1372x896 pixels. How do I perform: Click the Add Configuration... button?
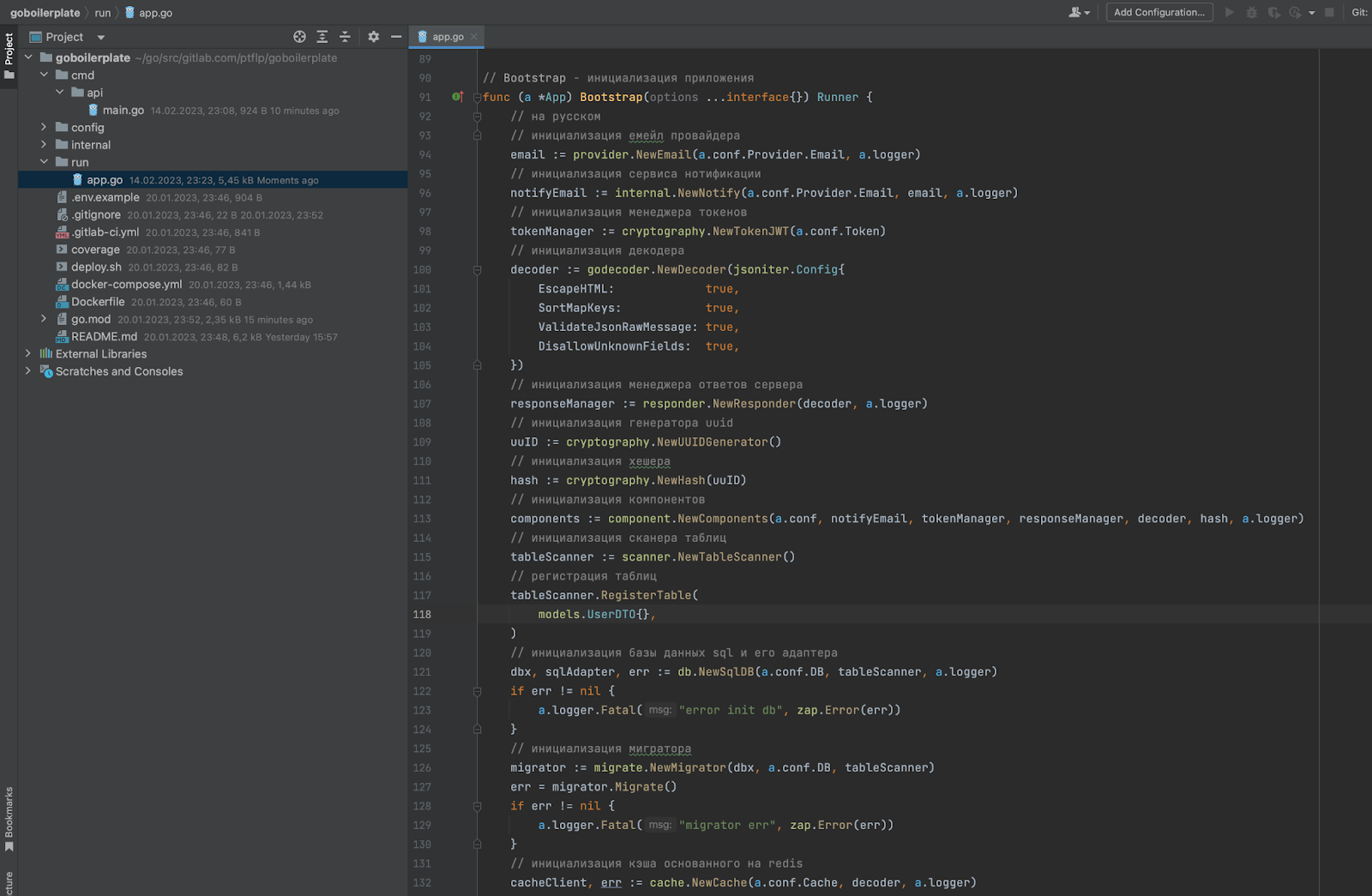[1158, 12]
